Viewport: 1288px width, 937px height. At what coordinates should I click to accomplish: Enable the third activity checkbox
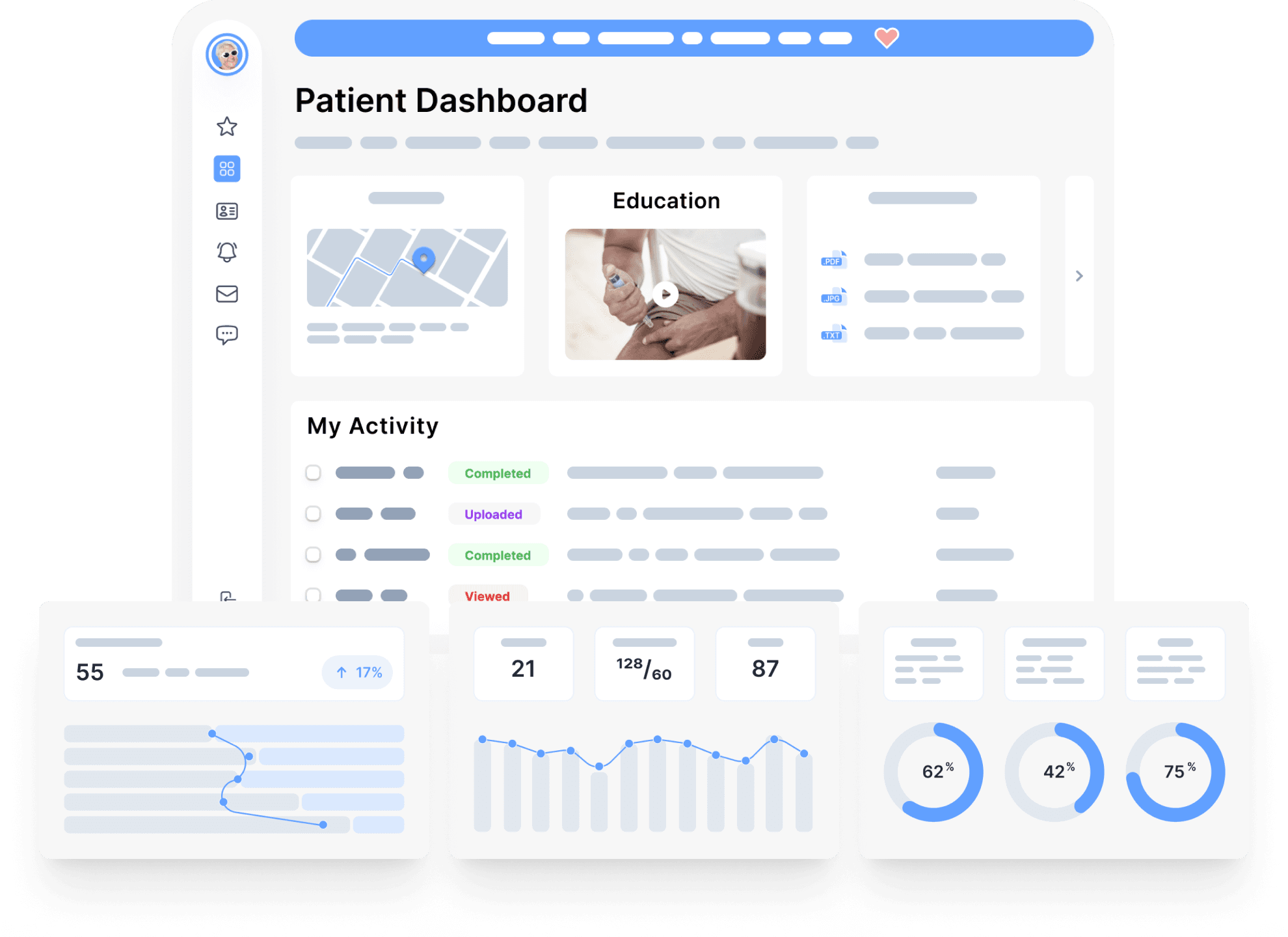(313, 555)
